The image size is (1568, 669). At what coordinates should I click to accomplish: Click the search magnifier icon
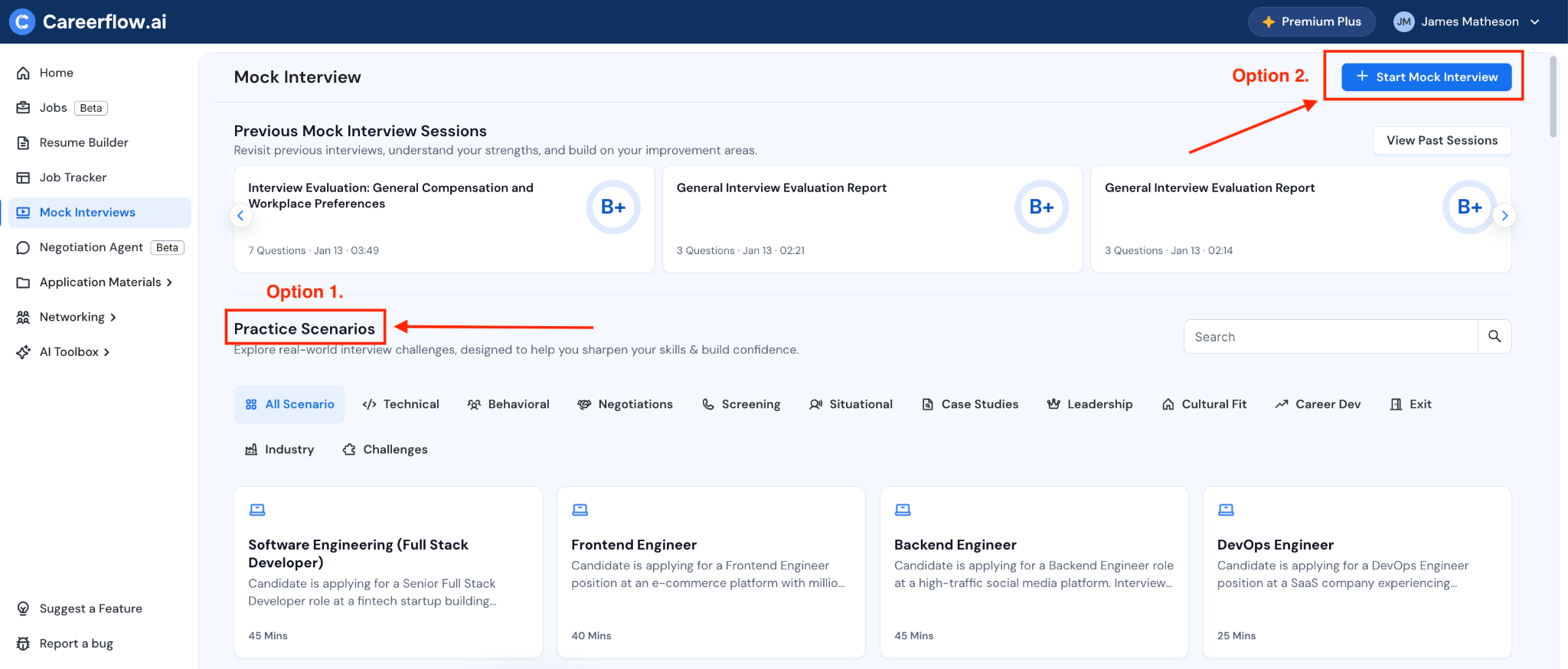click(x=1494, y=336)
